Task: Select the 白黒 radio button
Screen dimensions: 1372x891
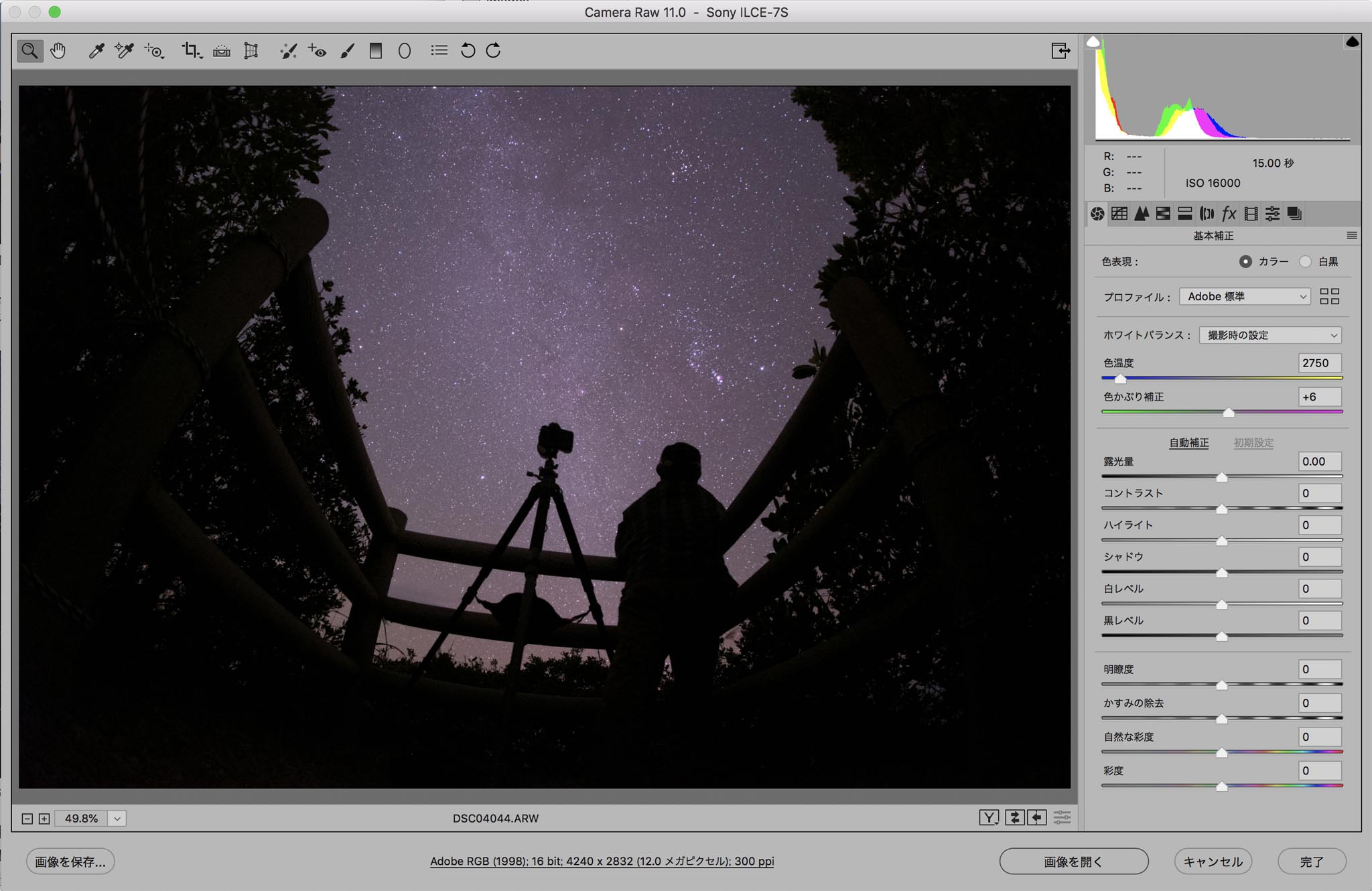Action: 1305,261
